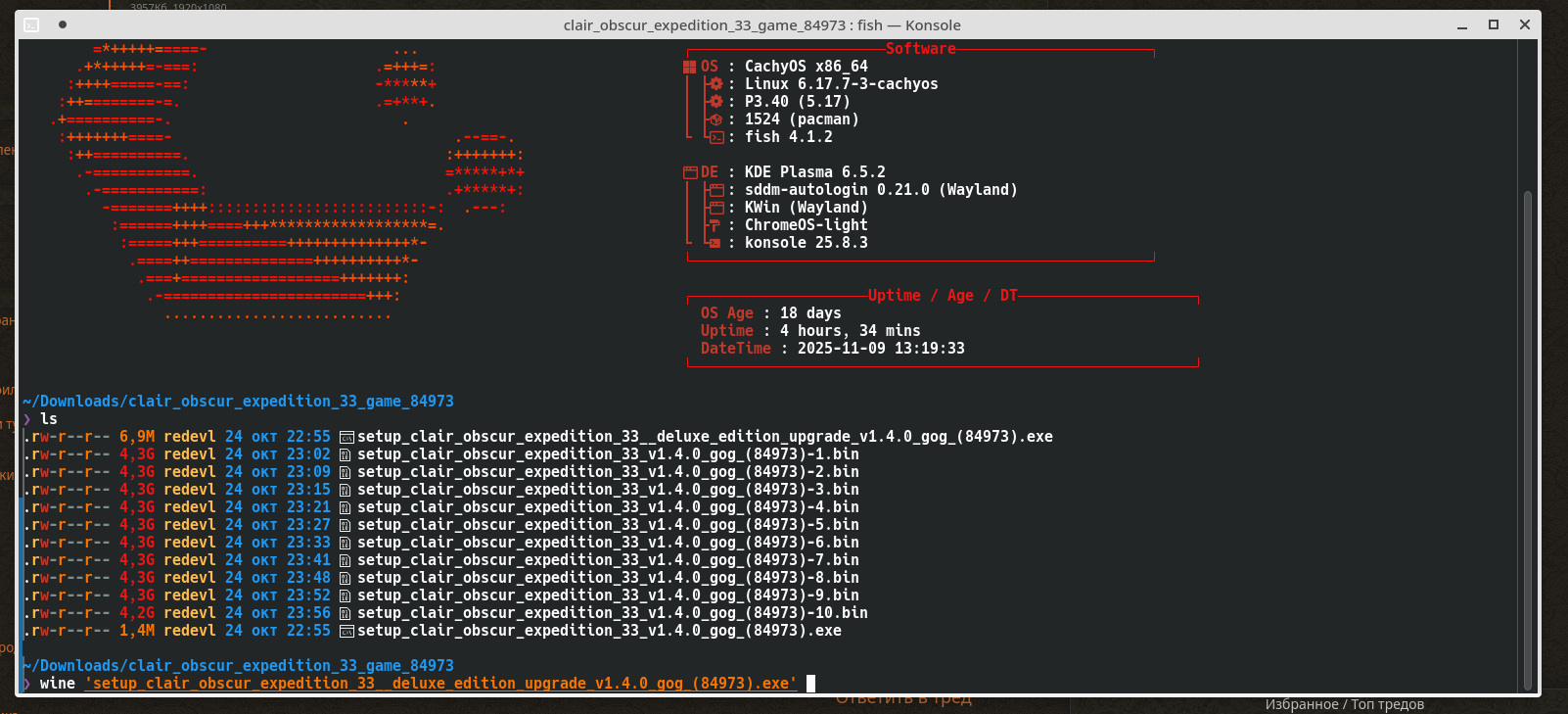Viewport: 1568px width, 714px height.
Task: Click the CachyOS x86_64 text
Action: coord(807,67)
